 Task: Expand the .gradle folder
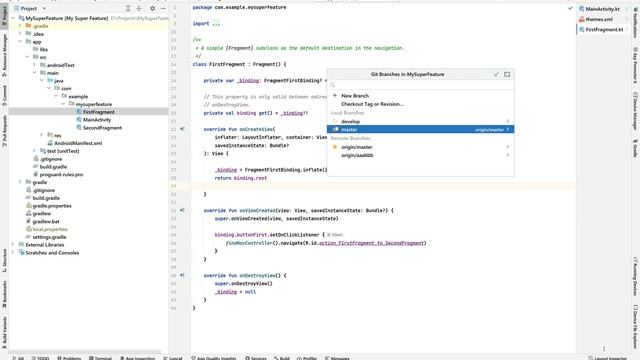(x=20, y=26)
